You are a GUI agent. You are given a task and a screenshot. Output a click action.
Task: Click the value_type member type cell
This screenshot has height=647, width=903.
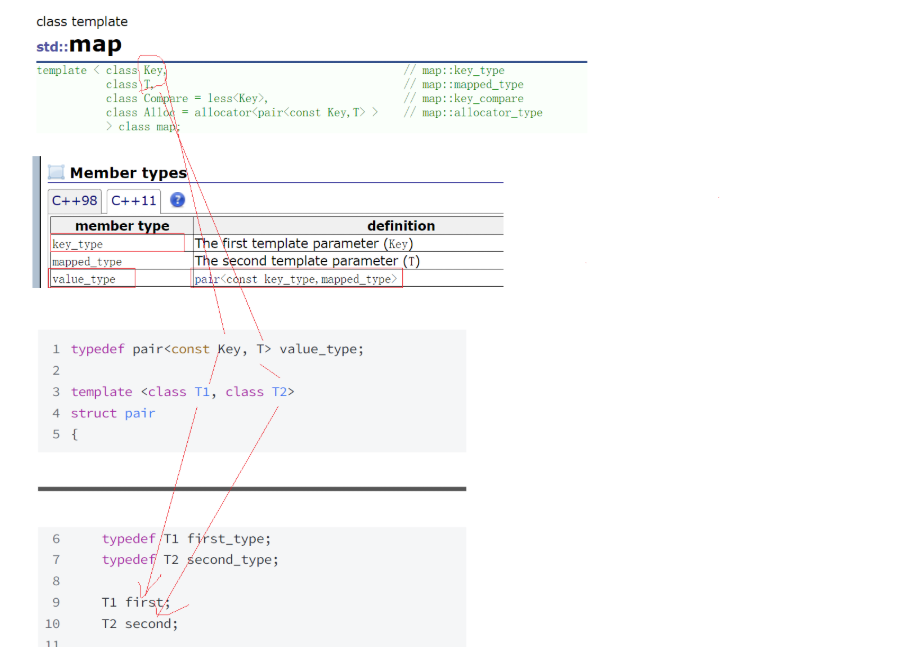click(122, 279)
